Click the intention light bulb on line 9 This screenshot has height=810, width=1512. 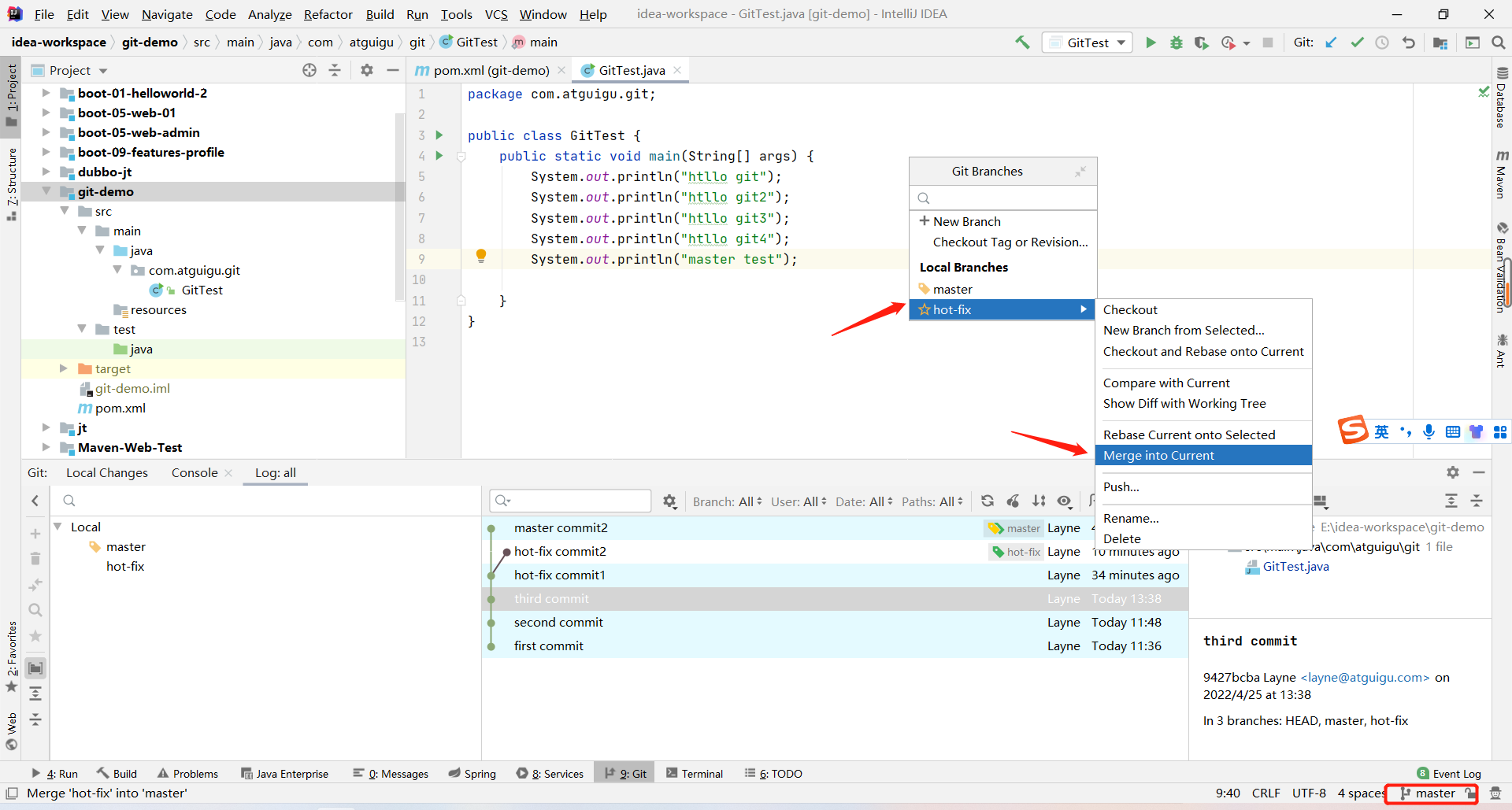click(x=481, y=255)
